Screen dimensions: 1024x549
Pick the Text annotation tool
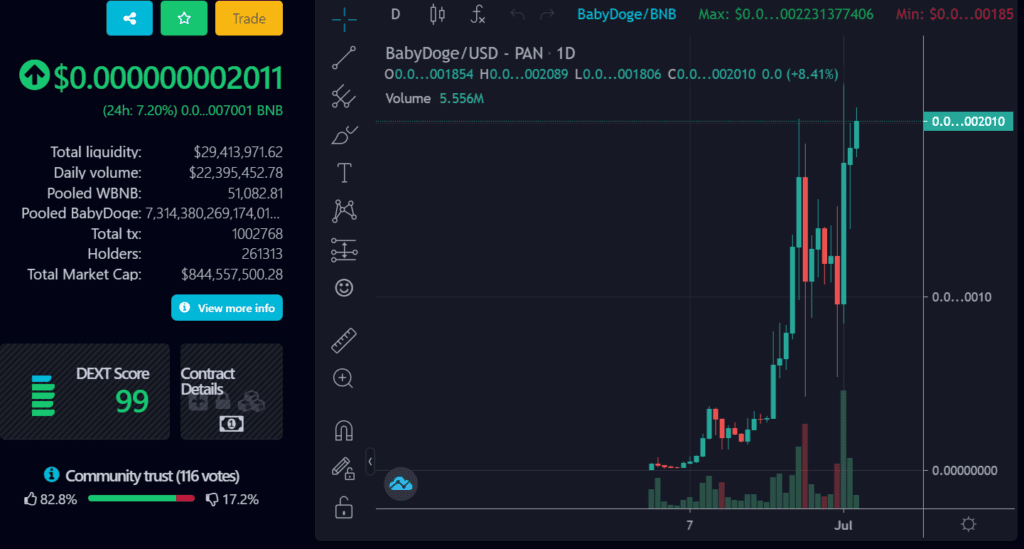coord(344,173)
